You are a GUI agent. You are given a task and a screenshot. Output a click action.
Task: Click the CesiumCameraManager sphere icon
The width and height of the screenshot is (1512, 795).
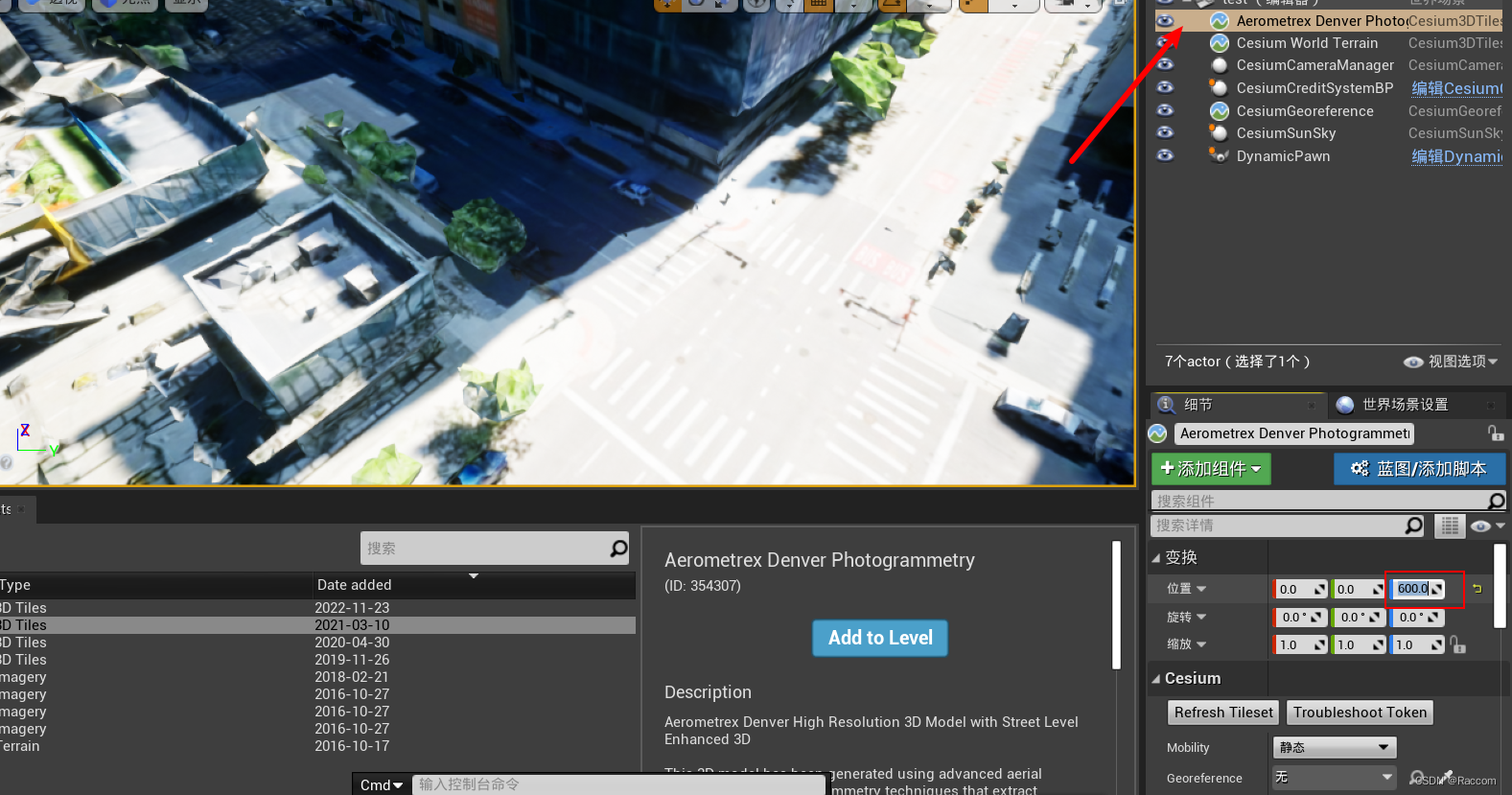point(1220,65)
